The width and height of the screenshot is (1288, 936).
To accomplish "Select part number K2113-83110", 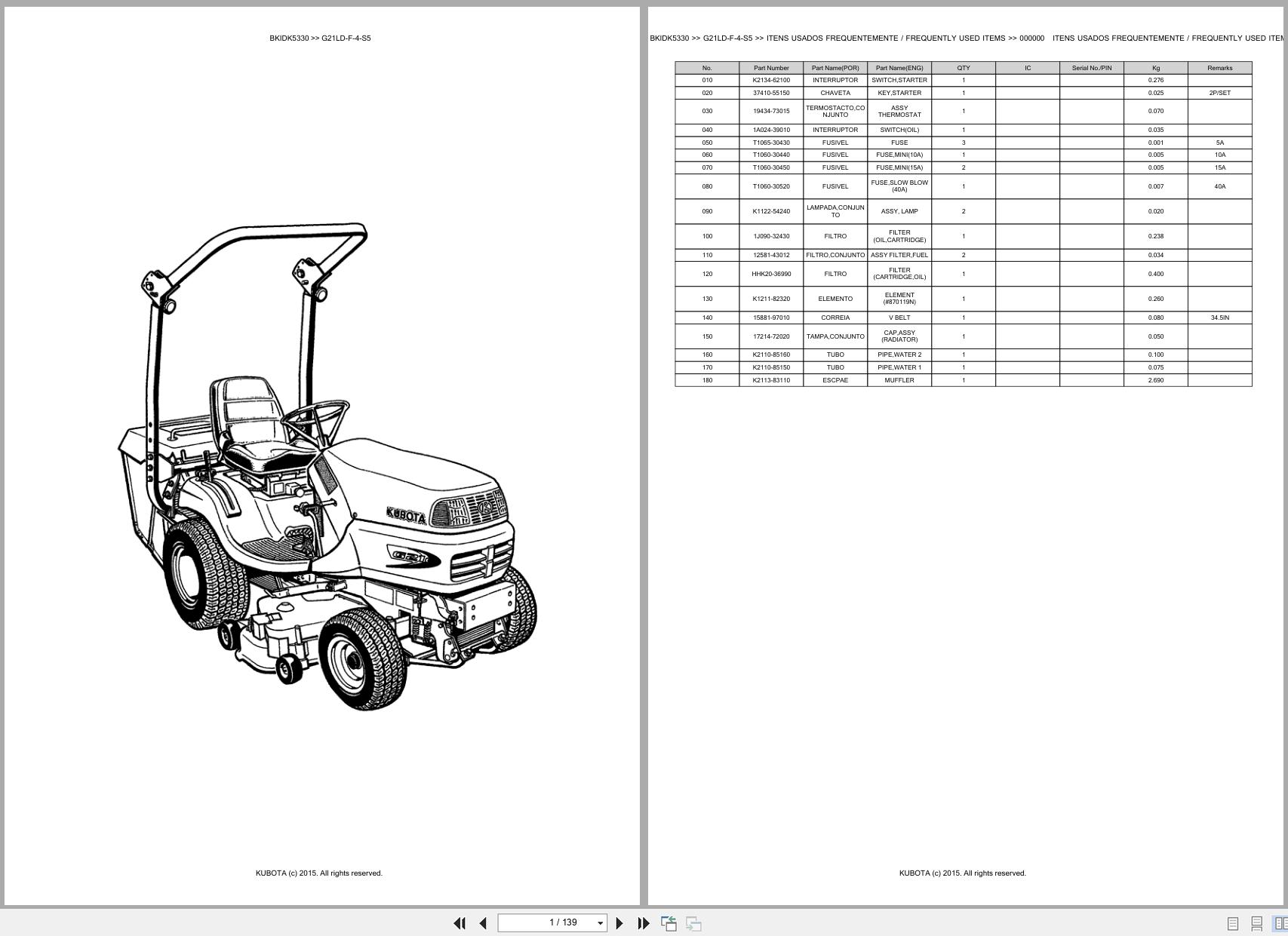I will (x=771, y=380).
